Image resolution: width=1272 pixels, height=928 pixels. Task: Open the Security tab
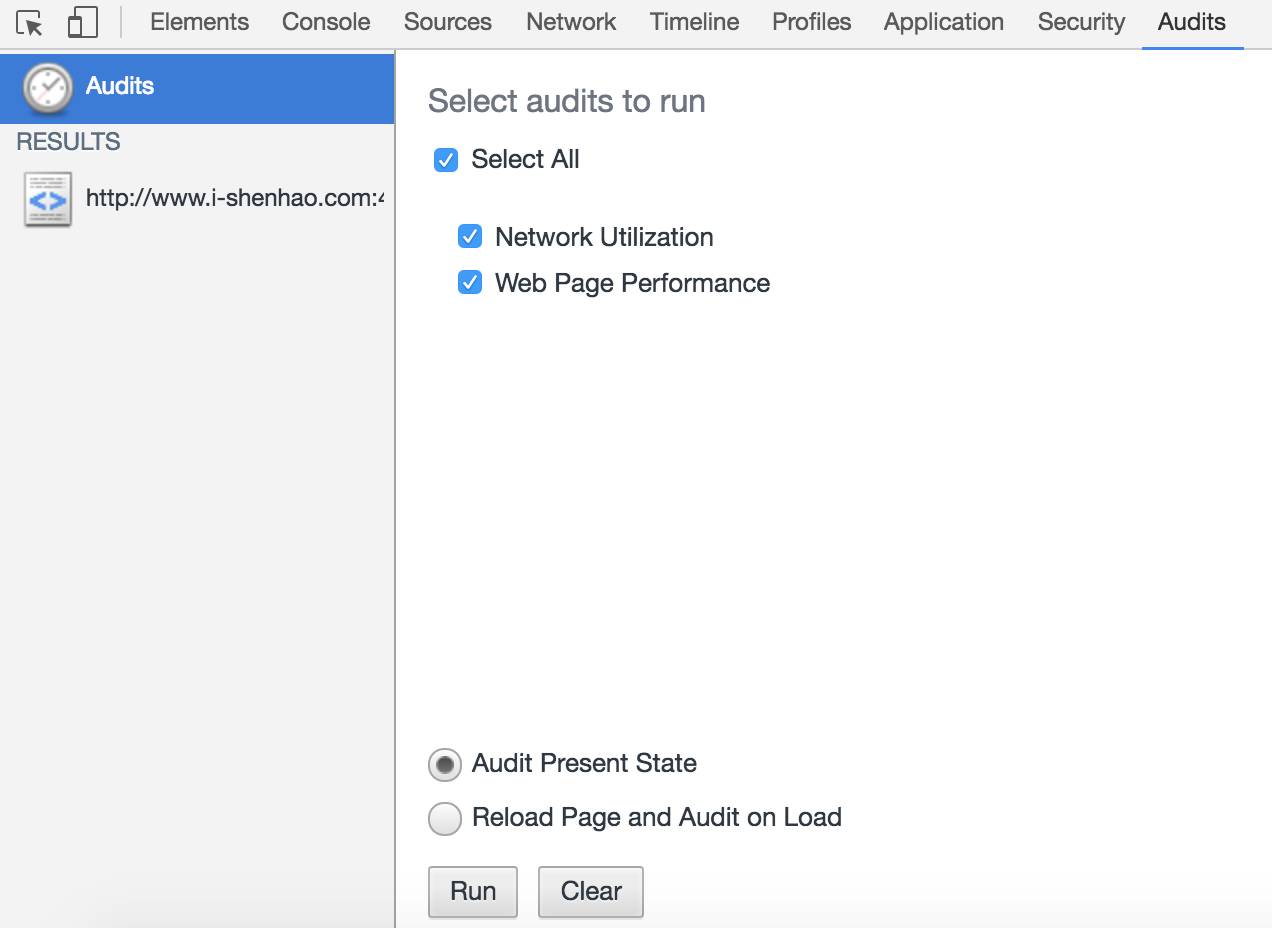click(1081, 22)
